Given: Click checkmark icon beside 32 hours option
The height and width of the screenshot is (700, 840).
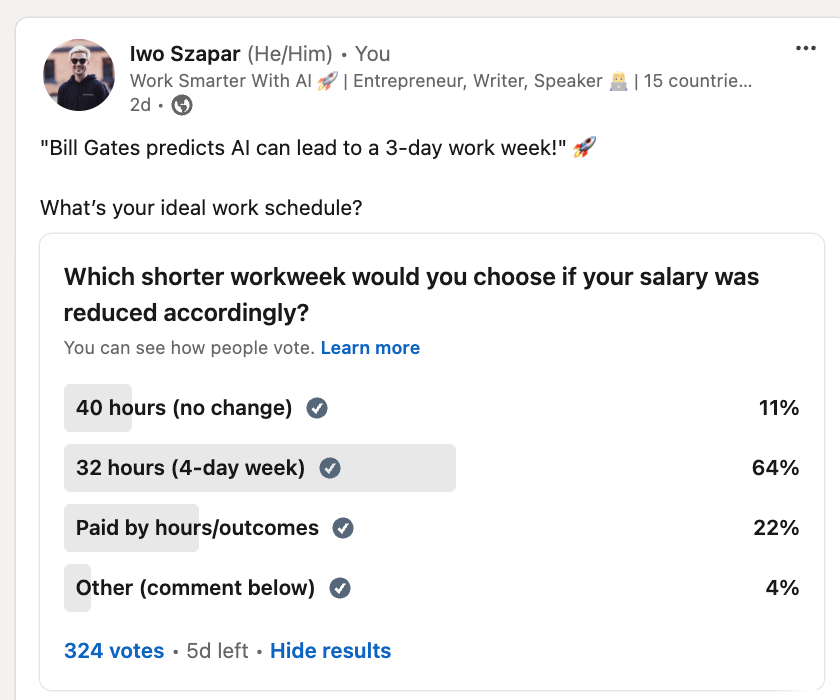Looking at the screenshot, I should coord(329,468).
